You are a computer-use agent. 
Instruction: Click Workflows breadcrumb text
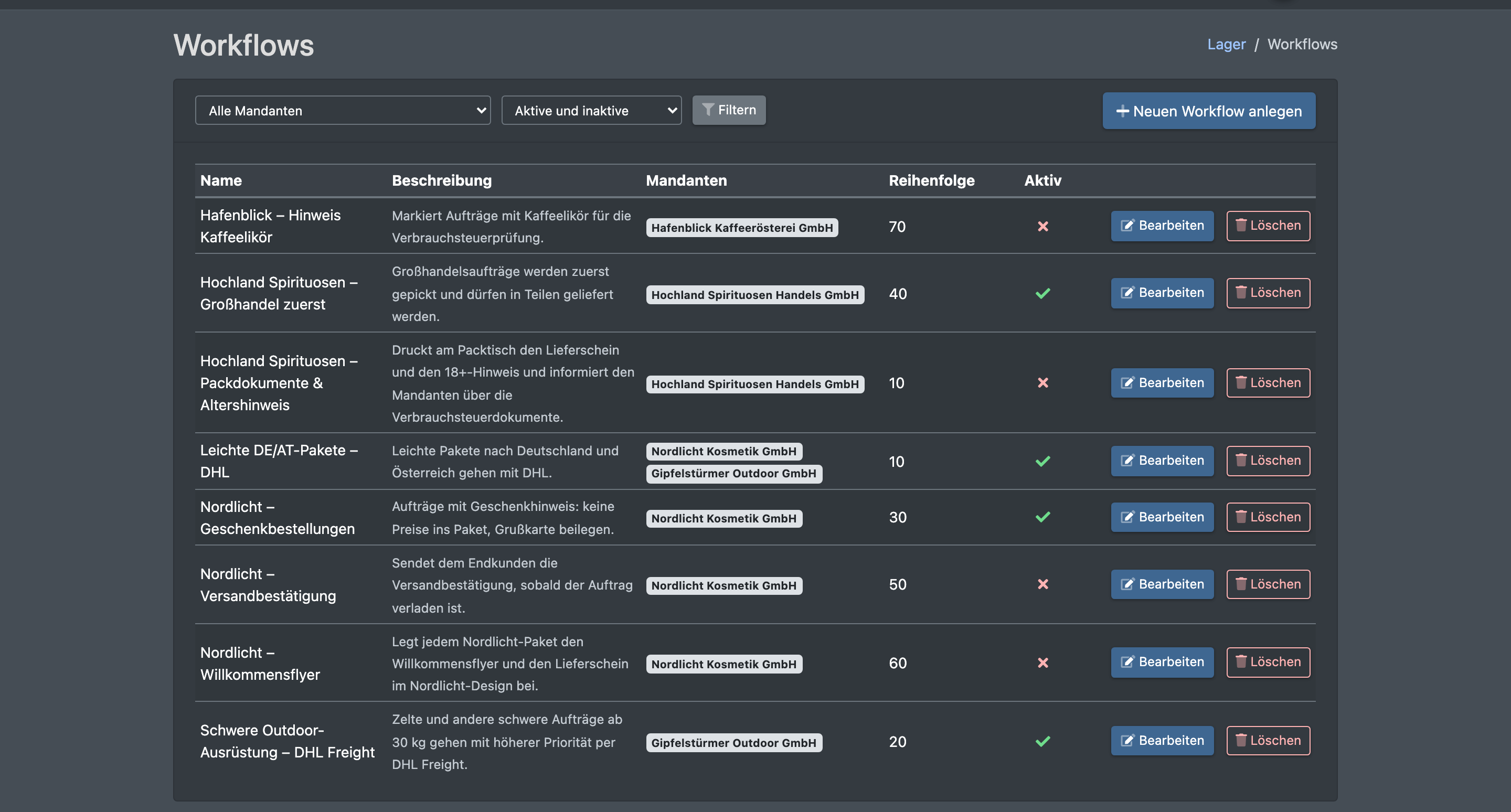[1302, 45]
